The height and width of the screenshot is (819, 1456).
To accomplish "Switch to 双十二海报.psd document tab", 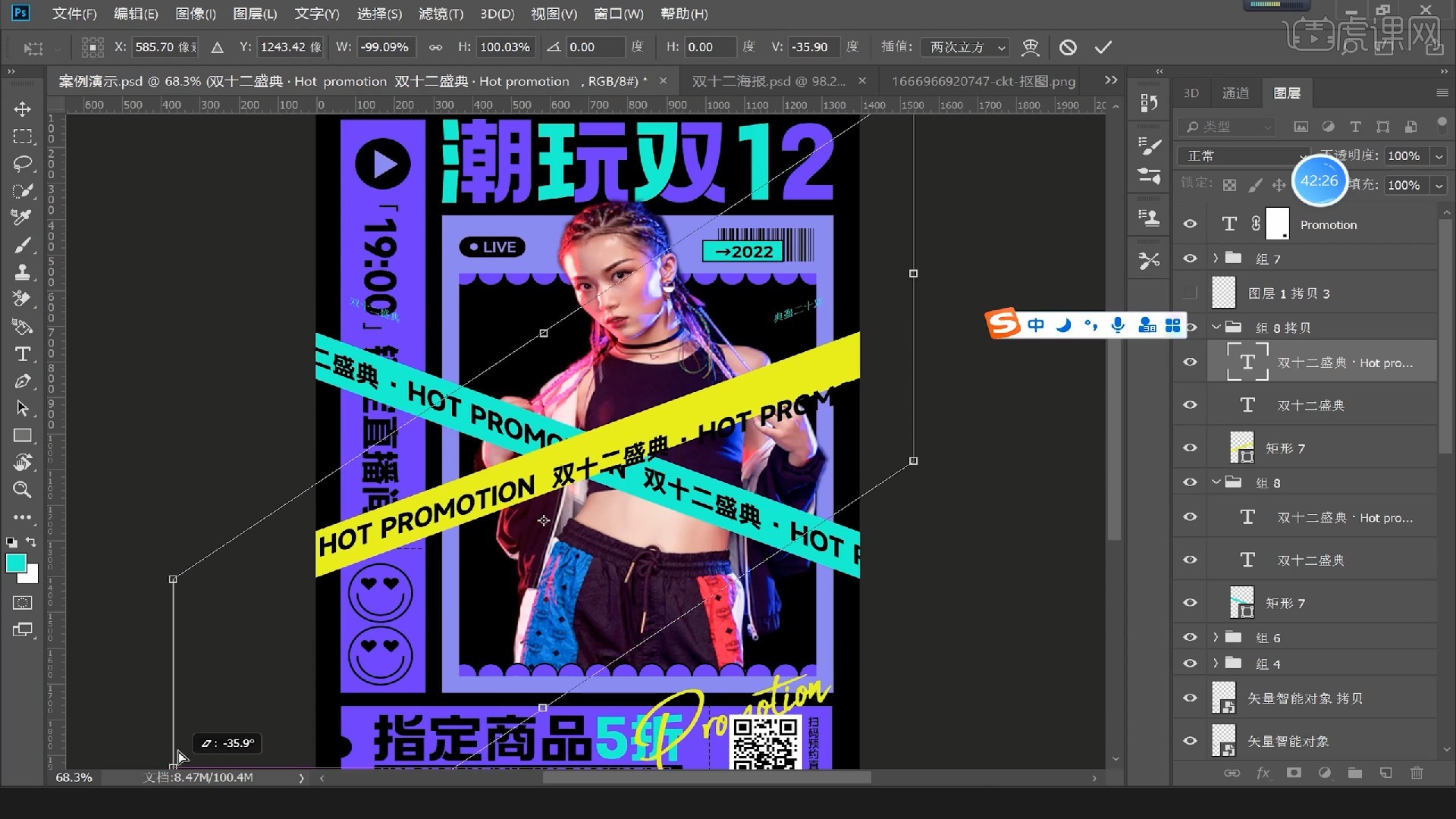I will tap(768, 81).
